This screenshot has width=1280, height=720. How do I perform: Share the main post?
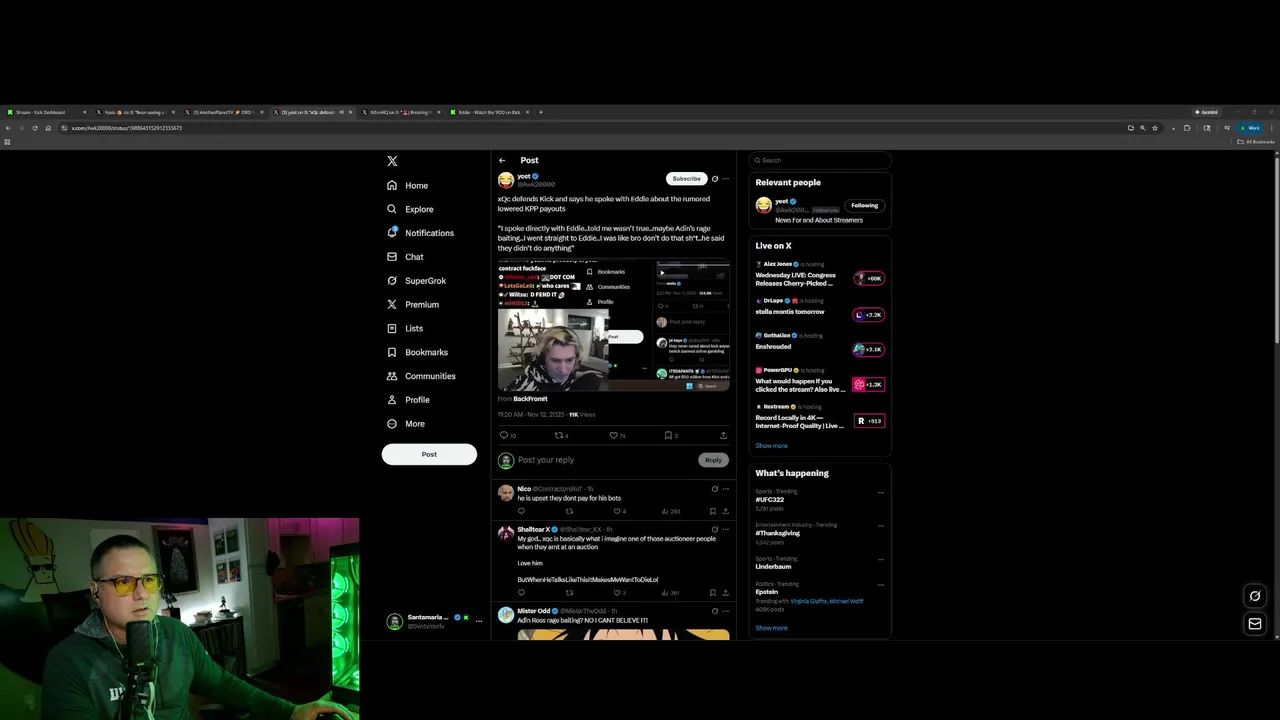click(723, 436)
